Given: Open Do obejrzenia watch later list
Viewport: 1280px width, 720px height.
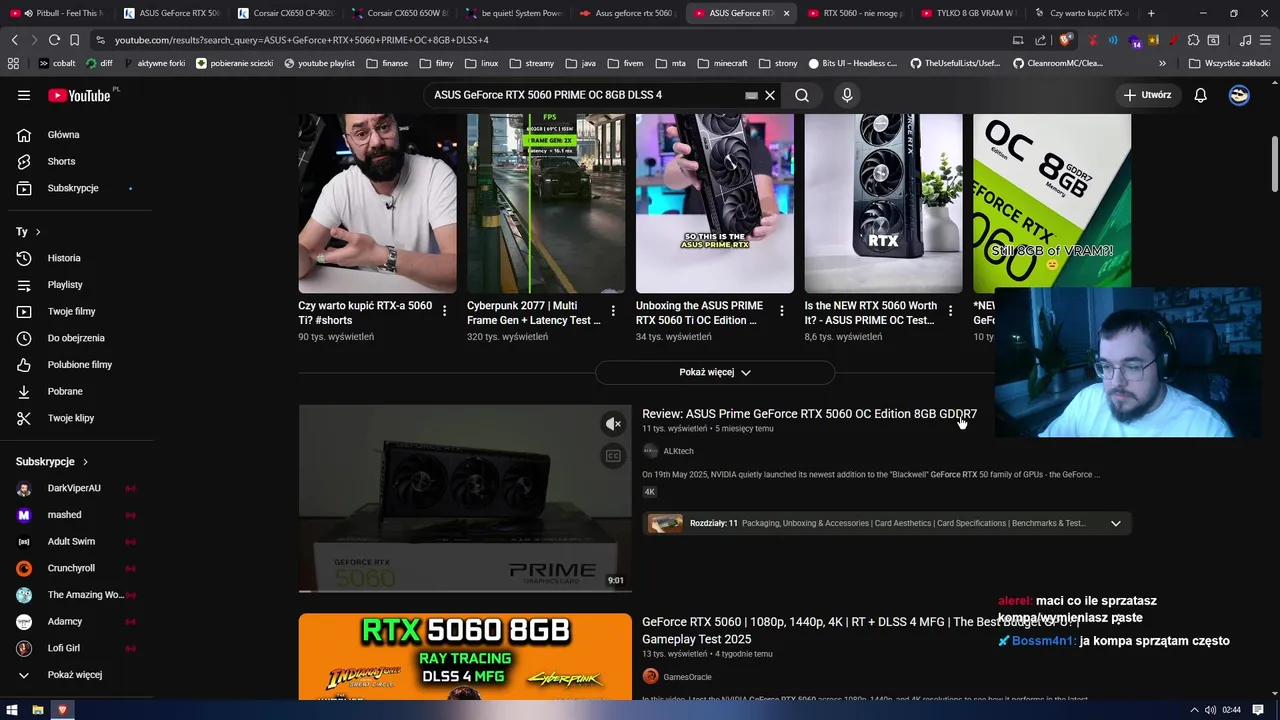Looking at the screenshot, I should pyautogui.click(x=76, y=338).
